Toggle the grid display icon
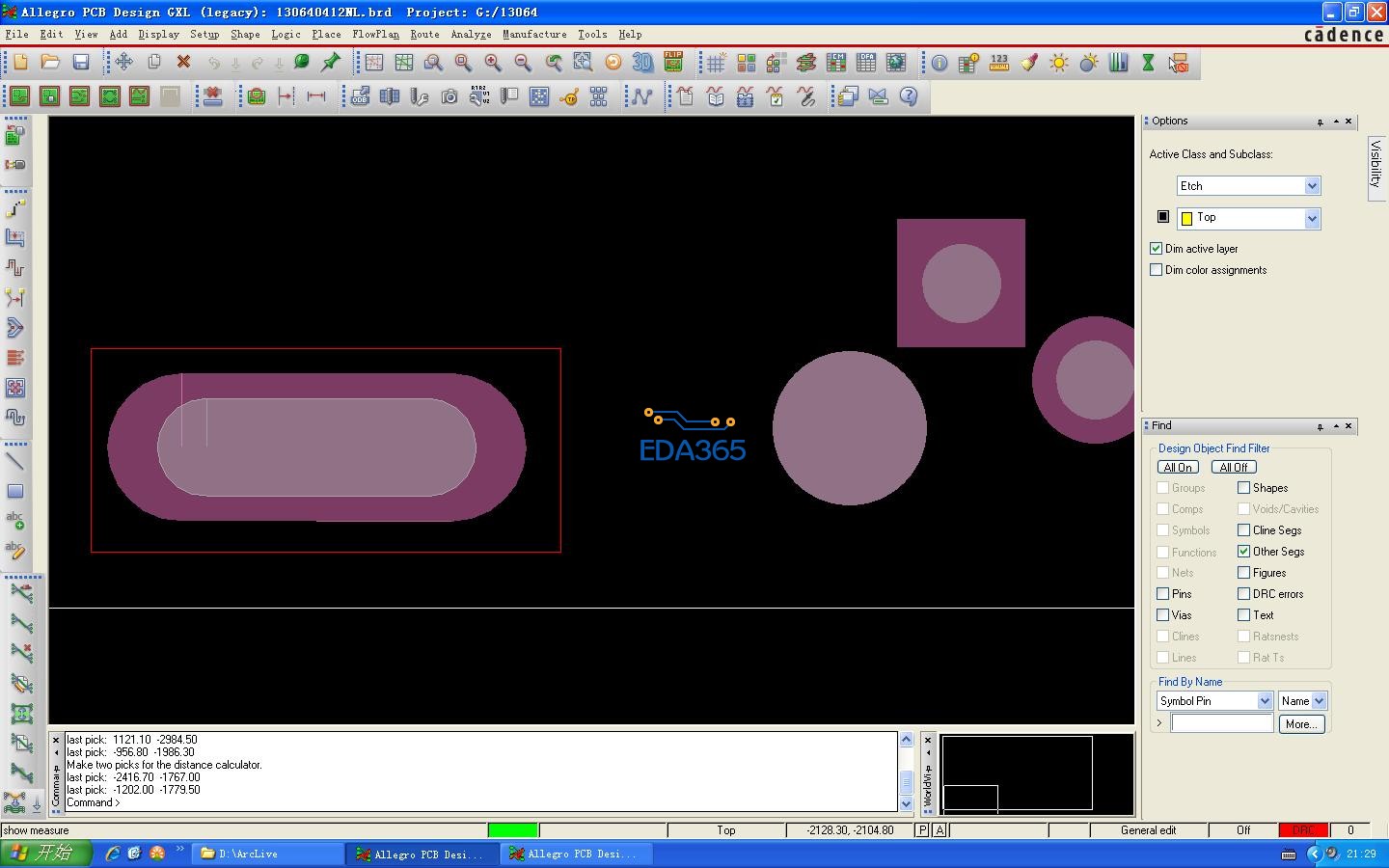This screenshot has width=1389, height=868. coord(716,64)
